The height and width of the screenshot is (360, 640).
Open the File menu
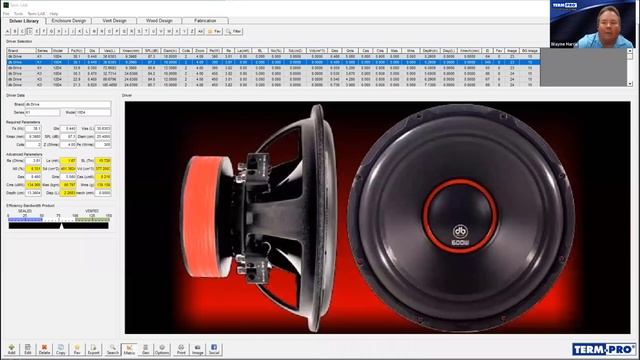pos(6,14)
